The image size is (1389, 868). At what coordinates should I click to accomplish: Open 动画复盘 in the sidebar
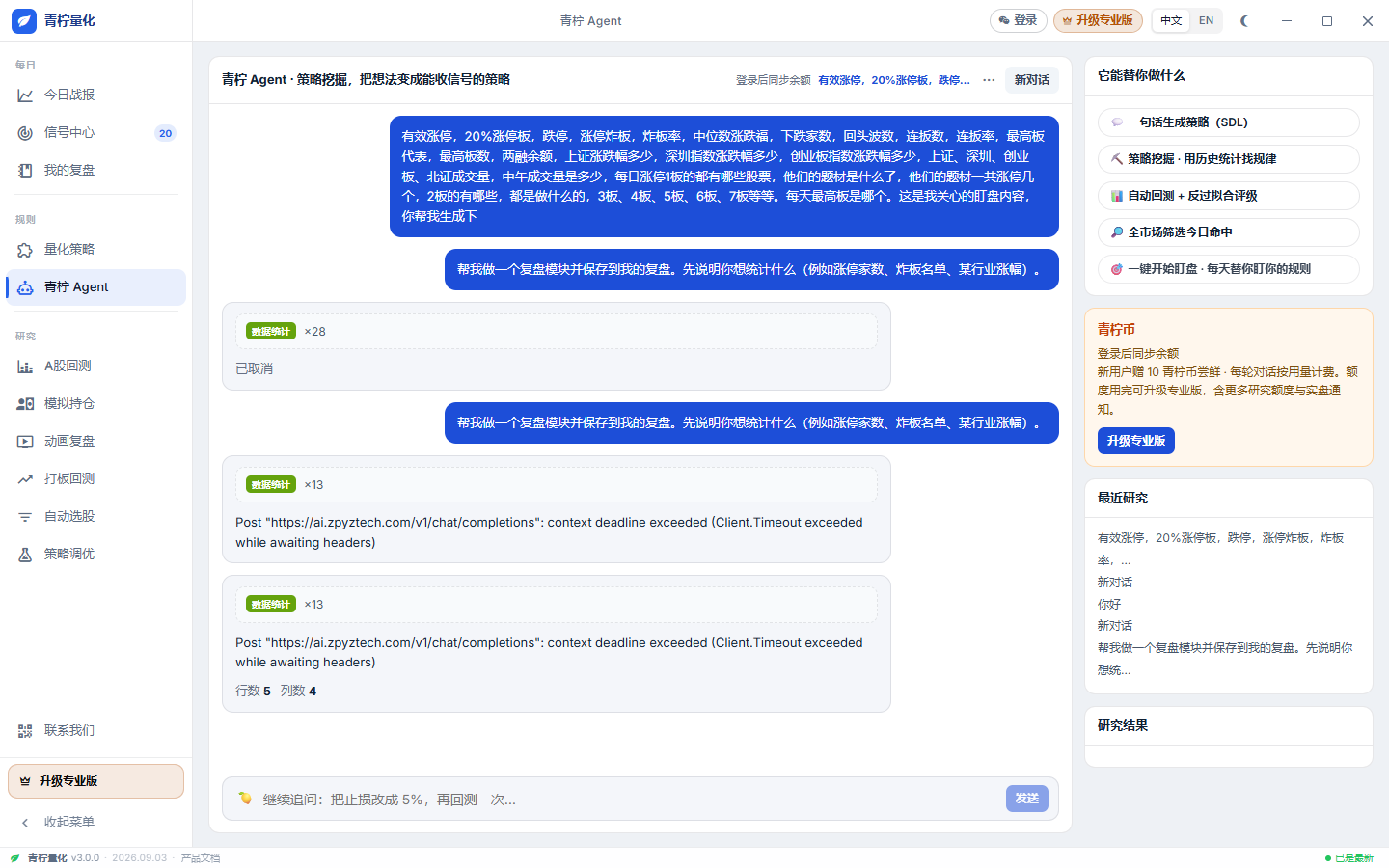pos(95,441)
